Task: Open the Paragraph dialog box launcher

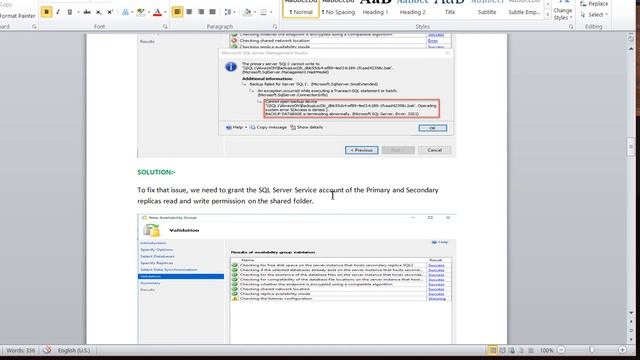Action: point(275,27)
